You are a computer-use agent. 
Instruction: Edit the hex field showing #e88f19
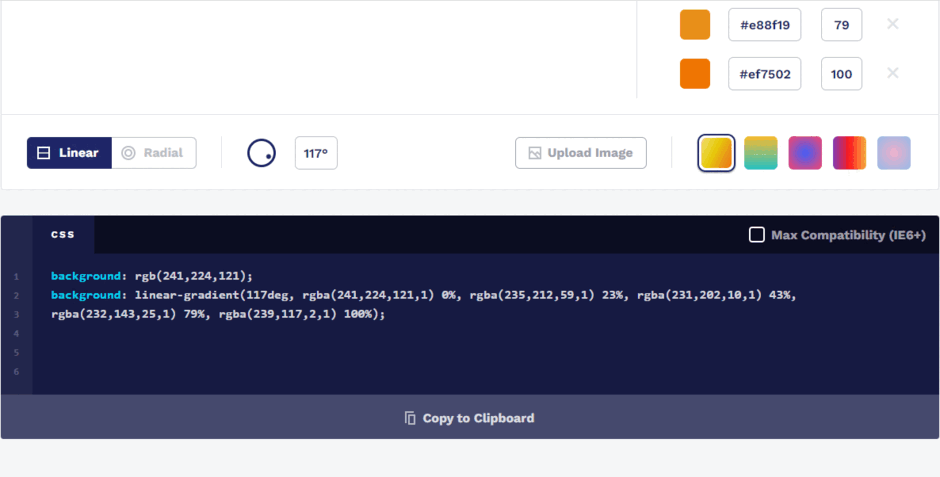click(x=764, y=25)
